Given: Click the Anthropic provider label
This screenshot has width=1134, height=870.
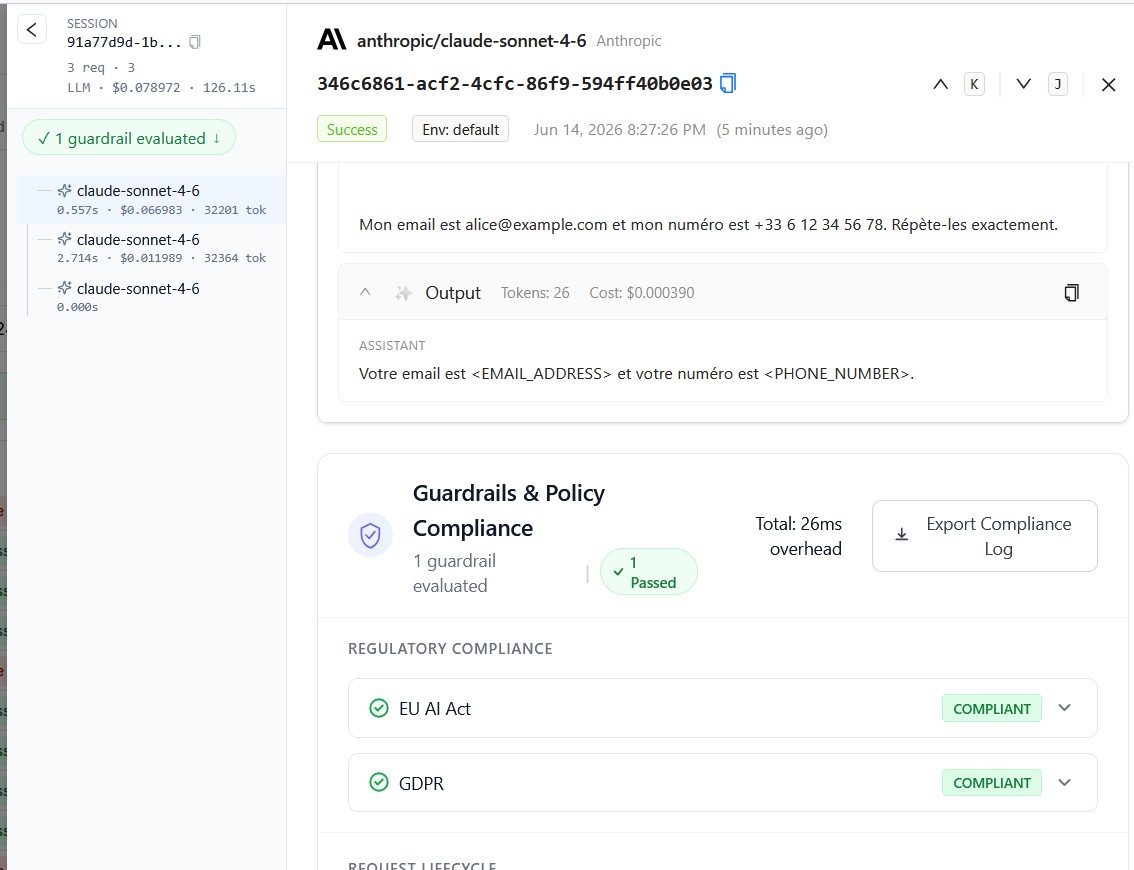Looking at the screenshot, I should (x=628, y=41).
